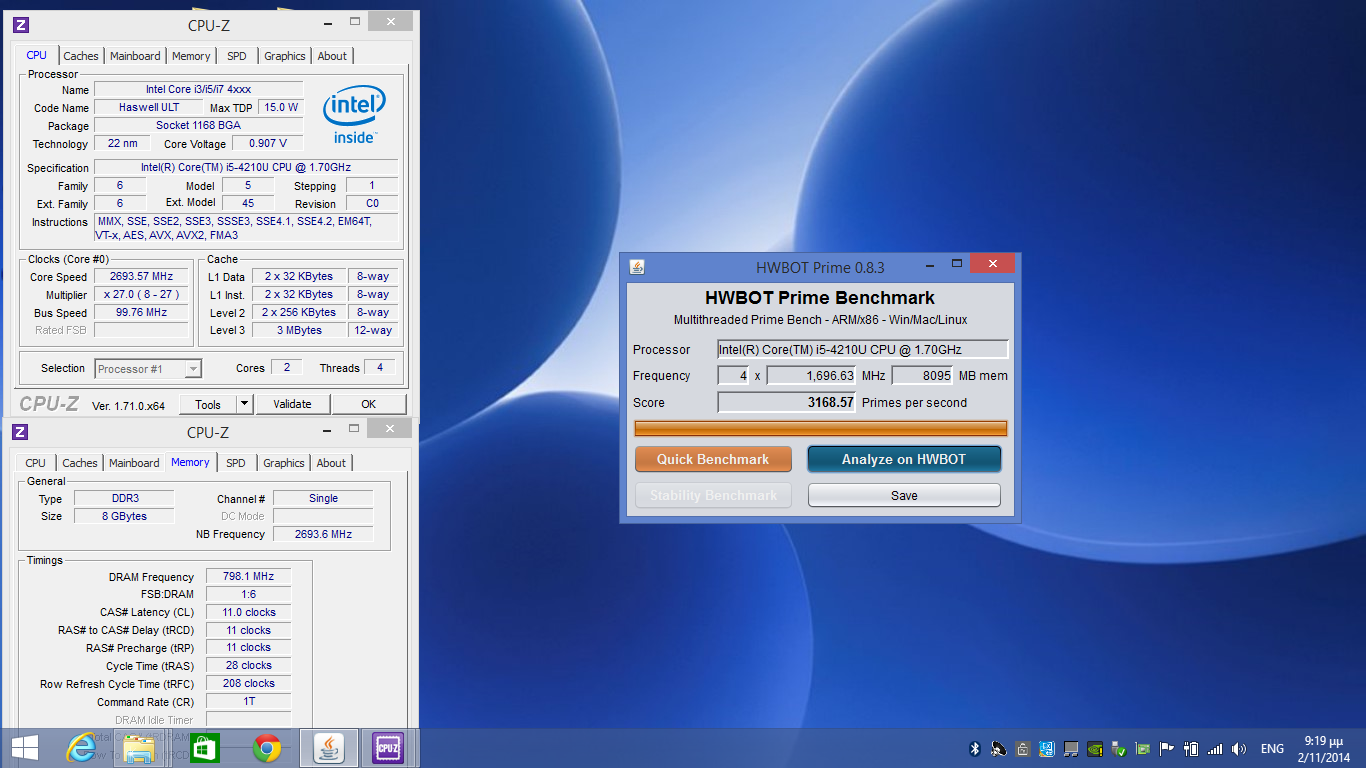Viewport: 1366px width, 768px height.
Task: Launch Google Chrome from taskbar
Action: [266, 748]
